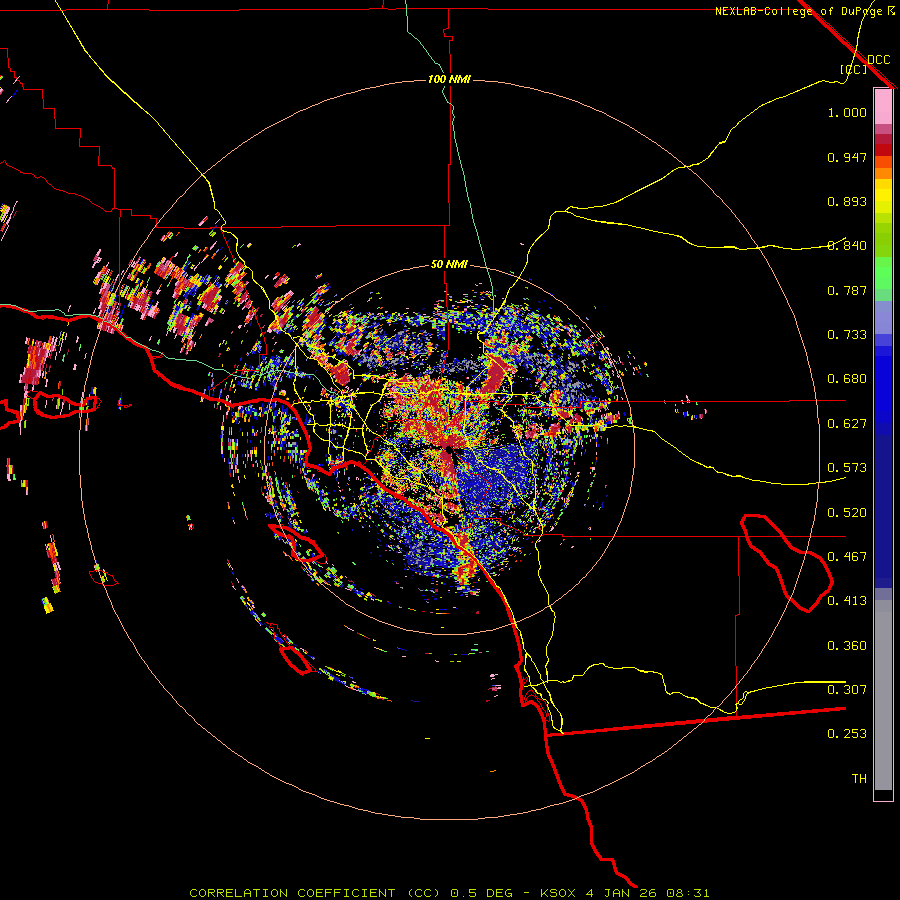
Task: Click the TH threshold label on legend
Action: [859, 779]
